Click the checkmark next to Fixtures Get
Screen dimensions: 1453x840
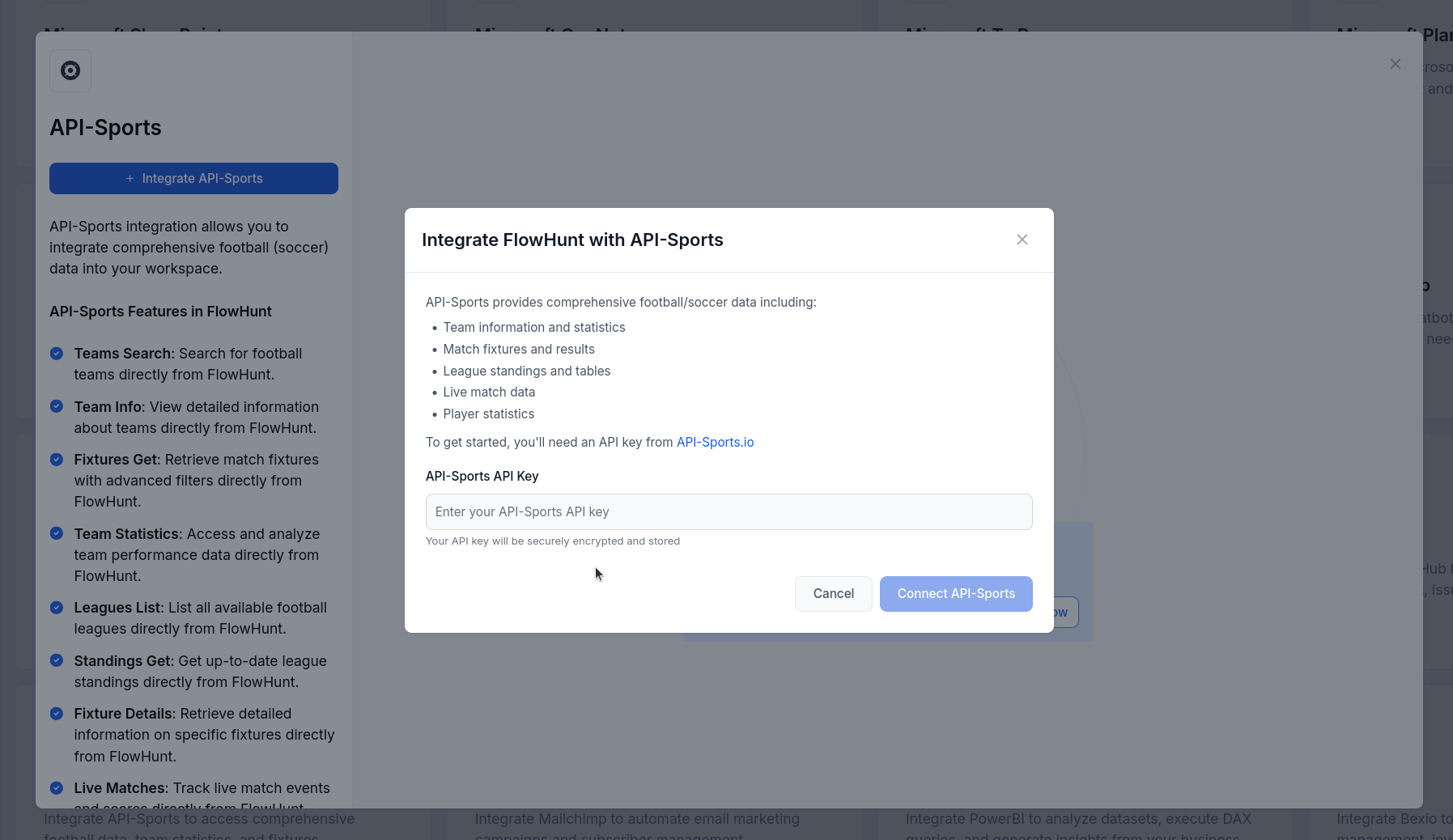57,459
